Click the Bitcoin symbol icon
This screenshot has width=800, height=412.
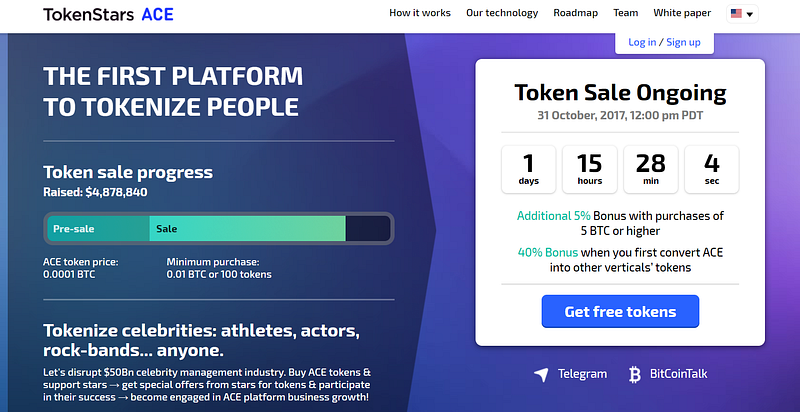pos(634,374)
